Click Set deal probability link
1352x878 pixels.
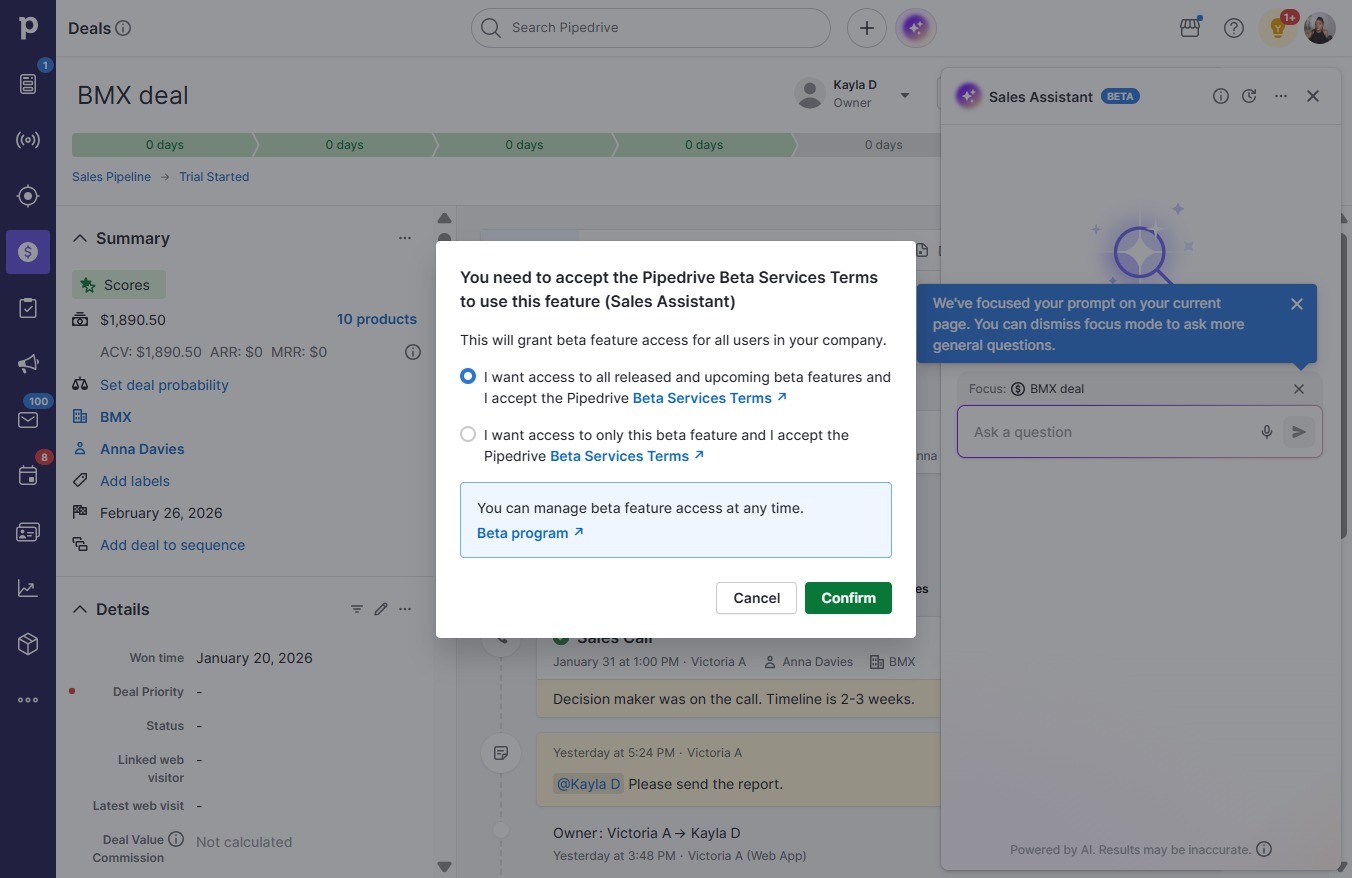click(x=164, y=385)
